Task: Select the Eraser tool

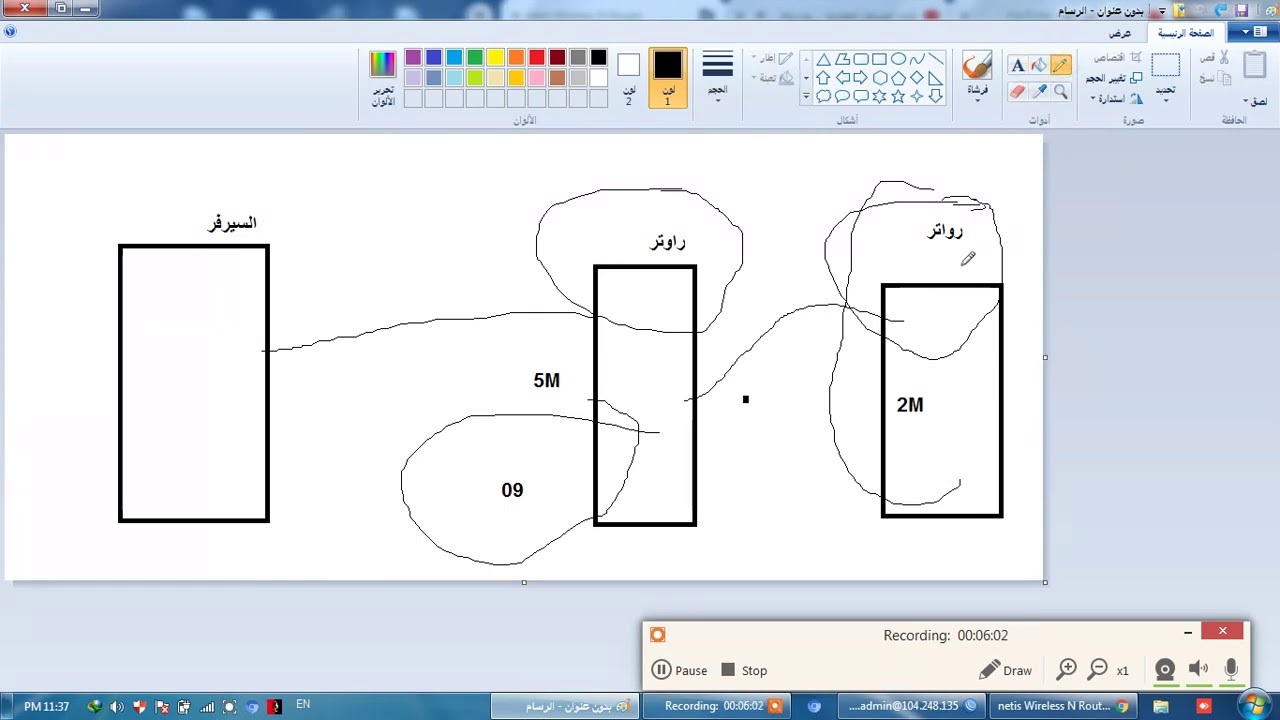Action: click(x=1018, y=92)
